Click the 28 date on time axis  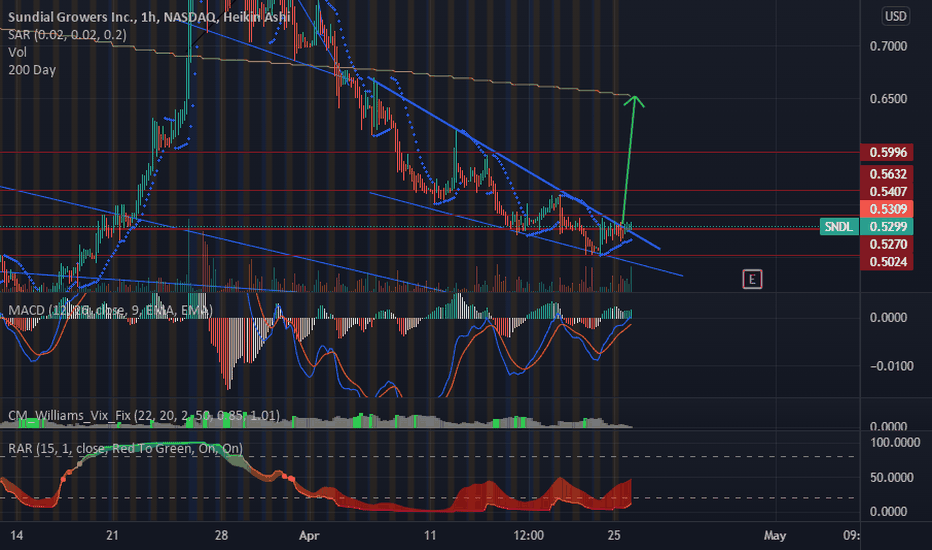pos(221,535)
